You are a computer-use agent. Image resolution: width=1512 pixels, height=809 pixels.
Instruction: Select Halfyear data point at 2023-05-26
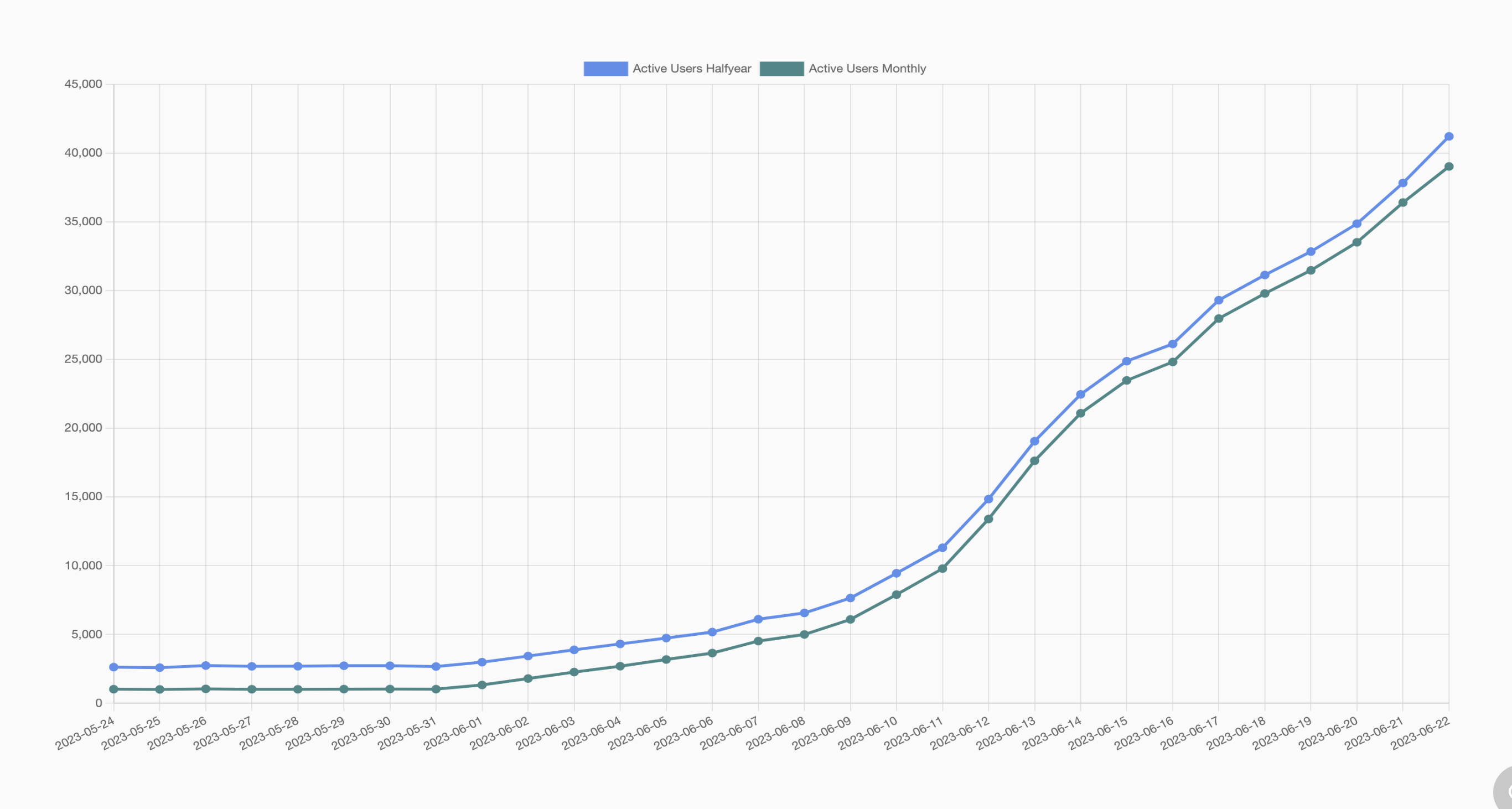[206, 666]
